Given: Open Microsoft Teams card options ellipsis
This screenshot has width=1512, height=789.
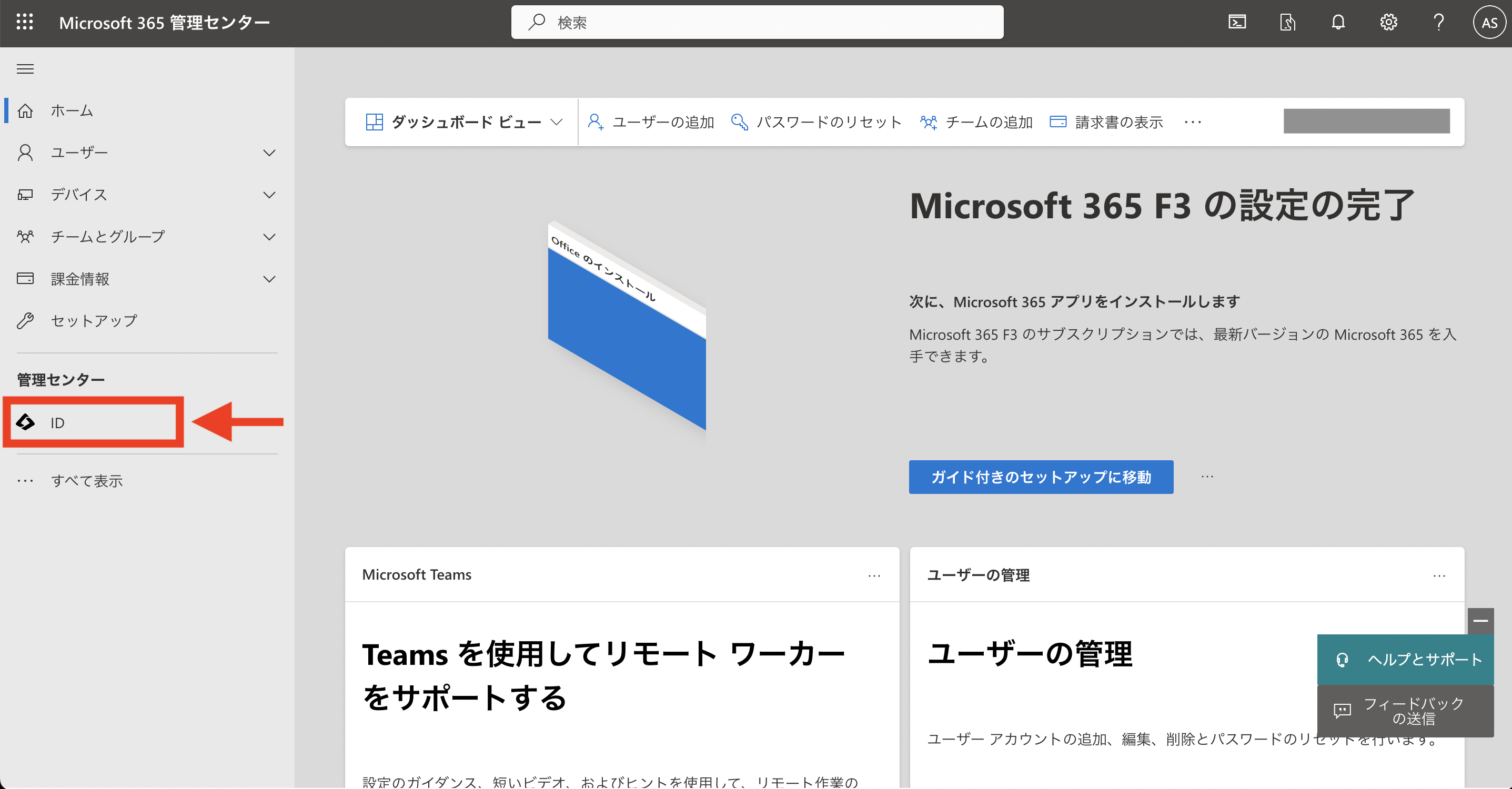Looking at the screenshot, I should point(874,575).
